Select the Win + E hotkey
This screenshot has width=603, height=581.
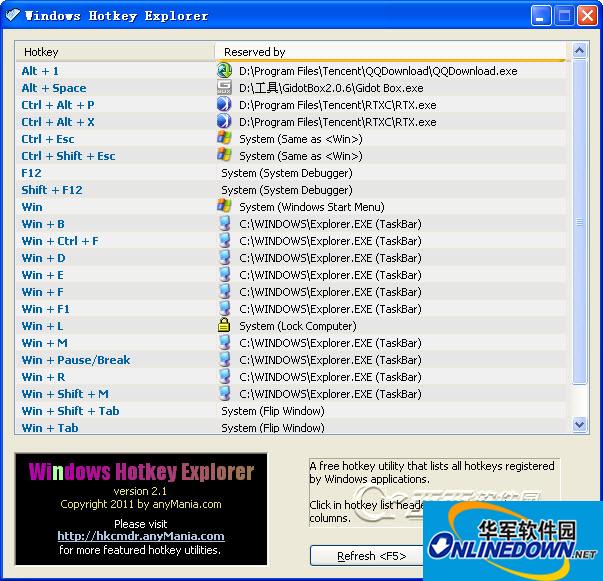coord(43,275)
